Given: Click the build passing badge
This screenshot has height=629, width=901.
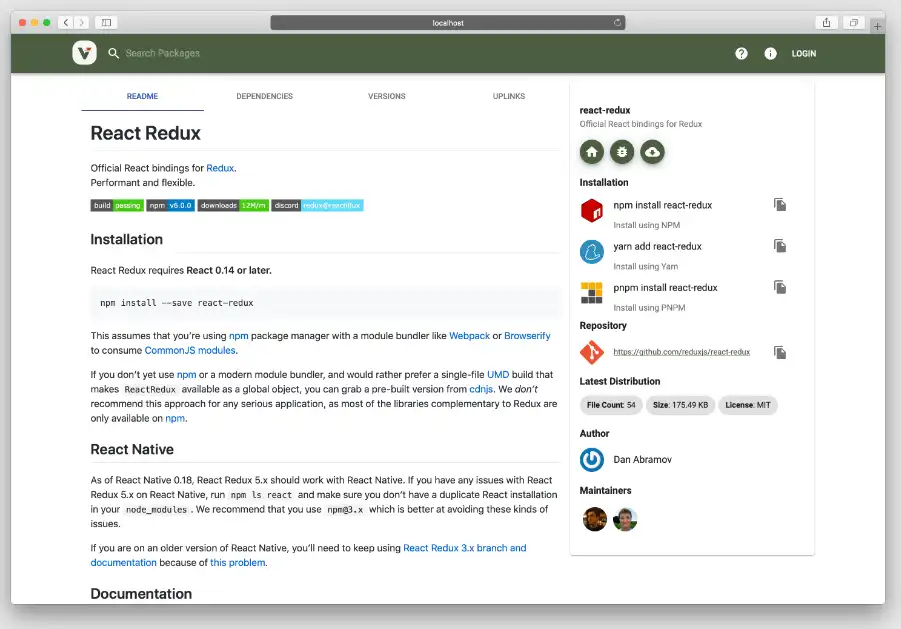Looking at the screenshot, I should tap(117, 205).
